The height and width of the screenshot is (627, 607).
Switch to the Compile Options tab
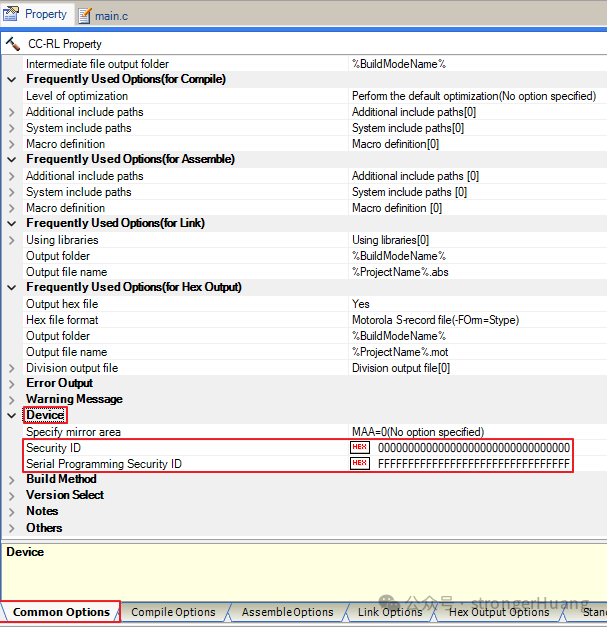point(173,612)
